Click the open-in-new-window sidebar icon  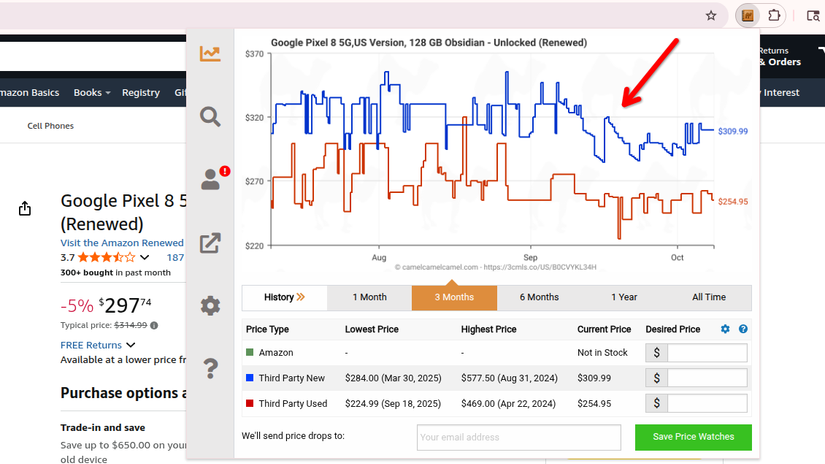210,243
